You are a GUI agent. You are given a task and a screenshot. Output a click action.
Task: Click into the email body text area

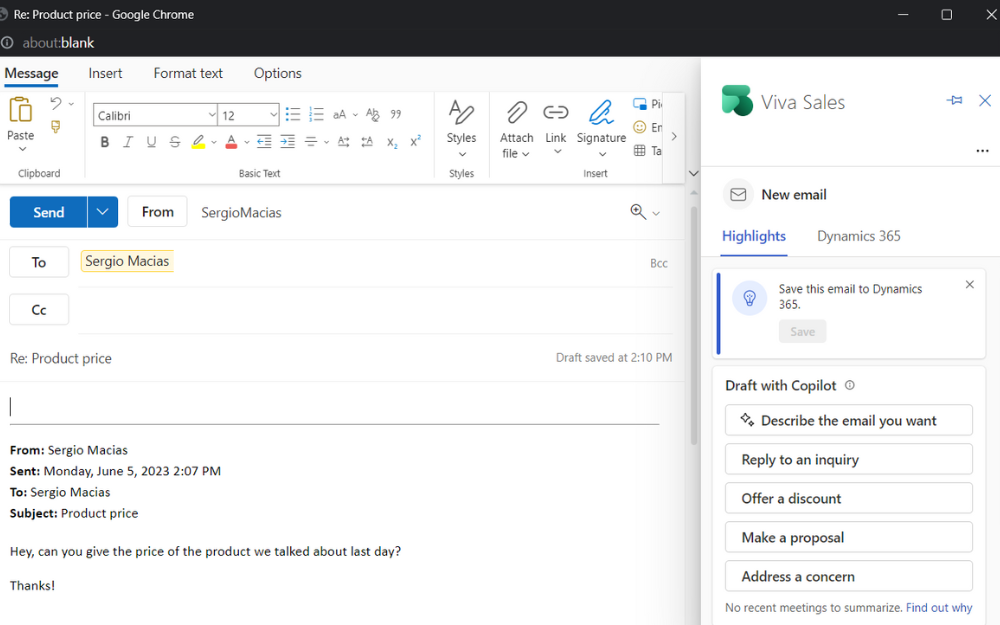(335, 407)
